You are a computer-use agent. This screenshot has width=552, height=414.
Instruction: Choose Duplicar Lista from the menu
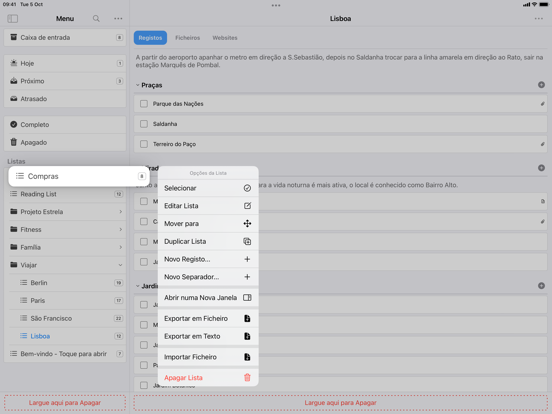tap(208, 242)
